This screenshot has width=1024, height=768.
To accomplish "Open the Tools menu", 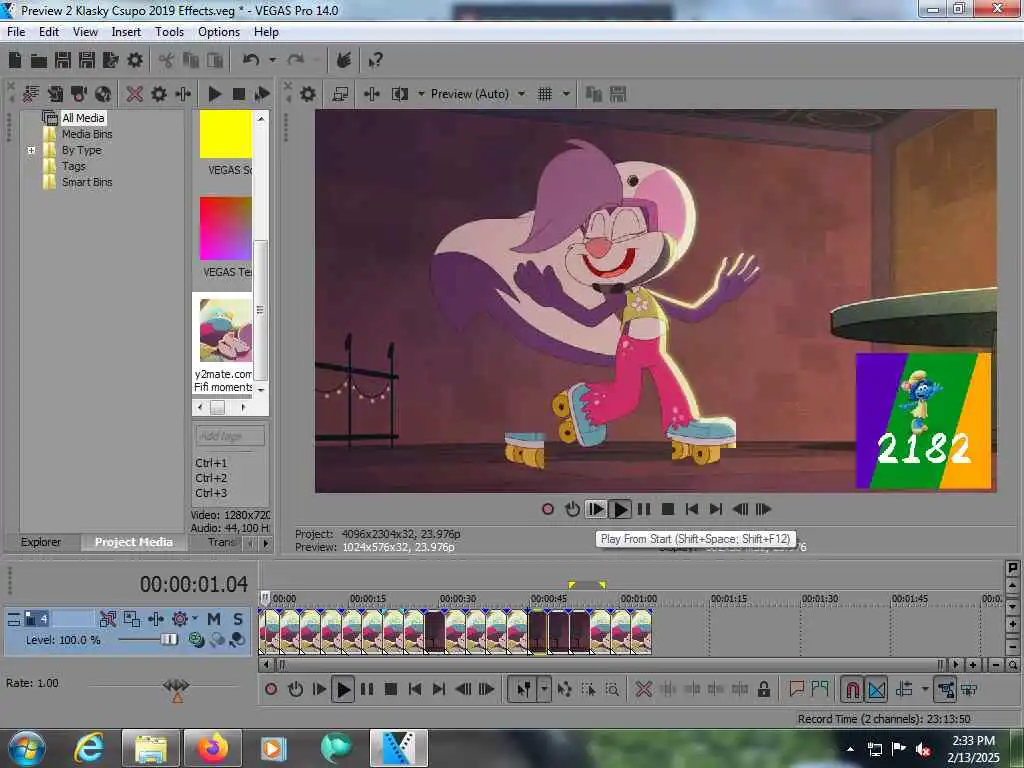I will point(169,32).
